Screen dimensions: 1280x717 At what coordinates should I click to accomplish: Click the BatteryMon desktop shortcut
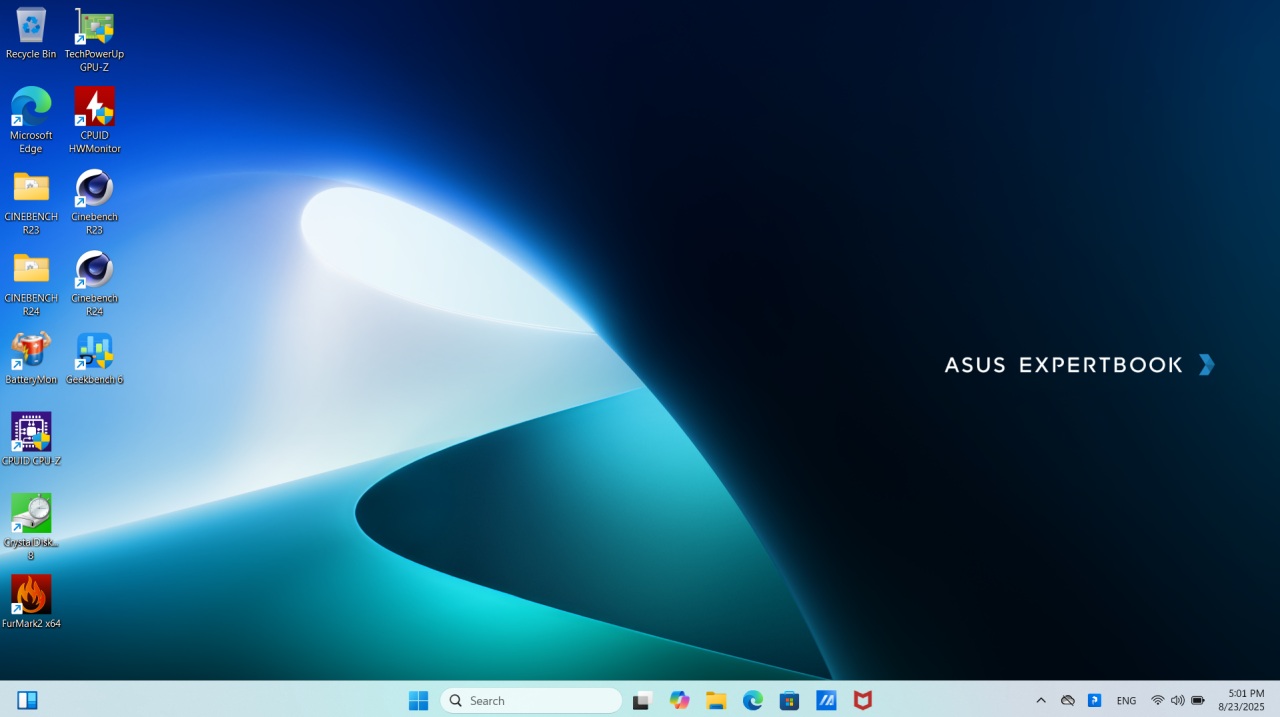coord(31,352)
